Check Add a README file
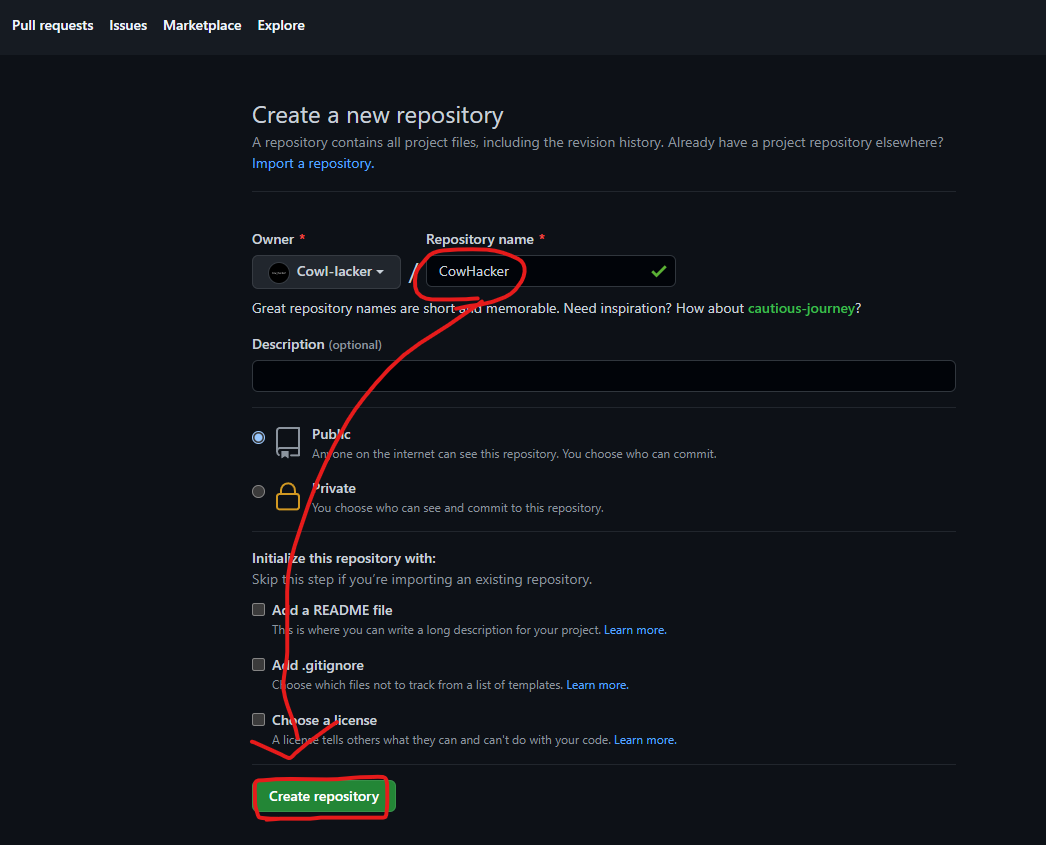Image resolution: width=1046 pixels, height=845 pixels. coord(258,610)
